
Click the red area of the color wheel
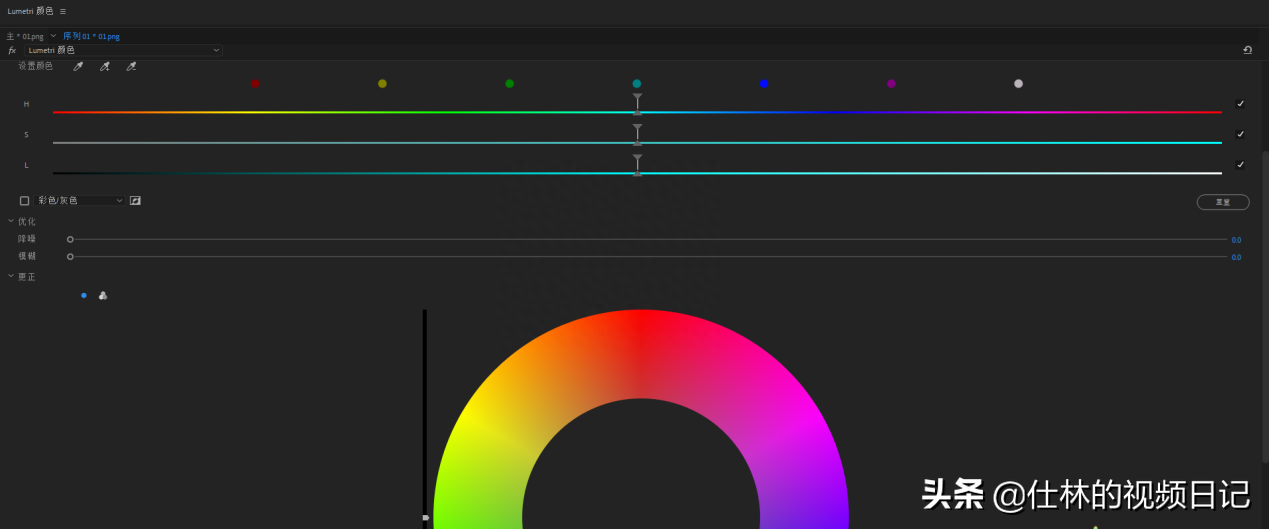[x=641, y=352]
